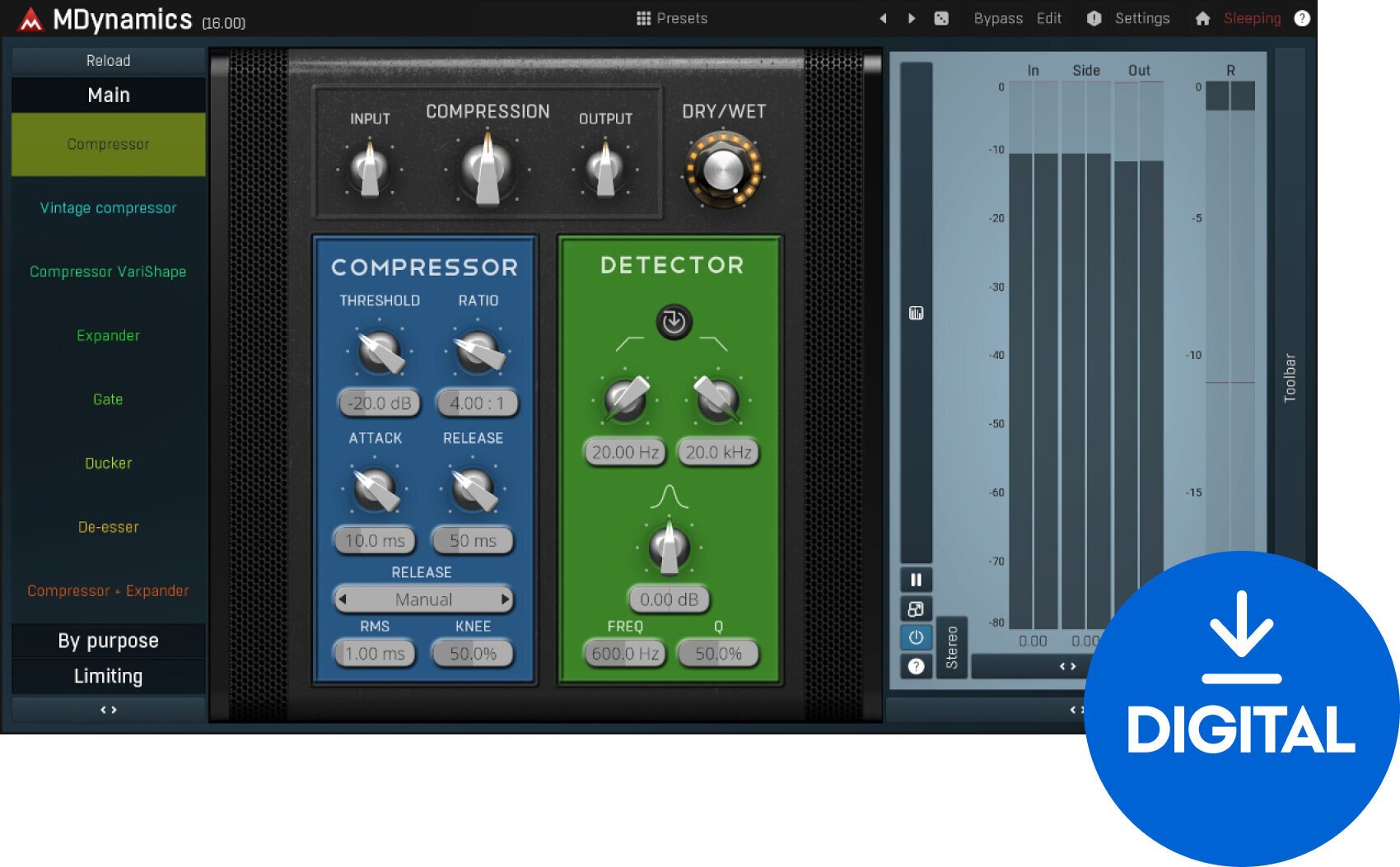
Task: Click the meter popup window icon
Action: 916,609
